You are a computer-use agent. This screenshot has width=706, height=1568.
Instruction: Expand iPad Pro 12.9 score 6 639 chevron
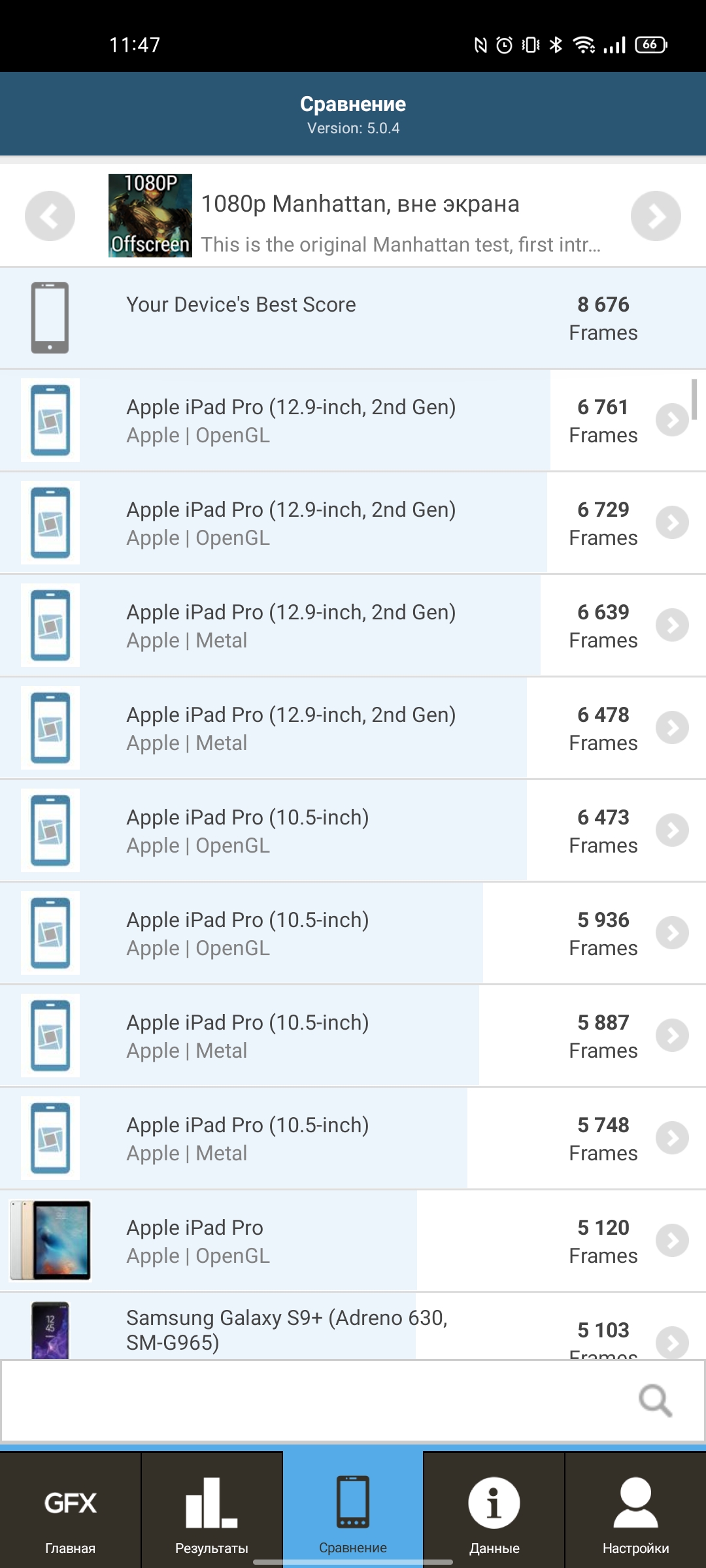coord(672,625)
